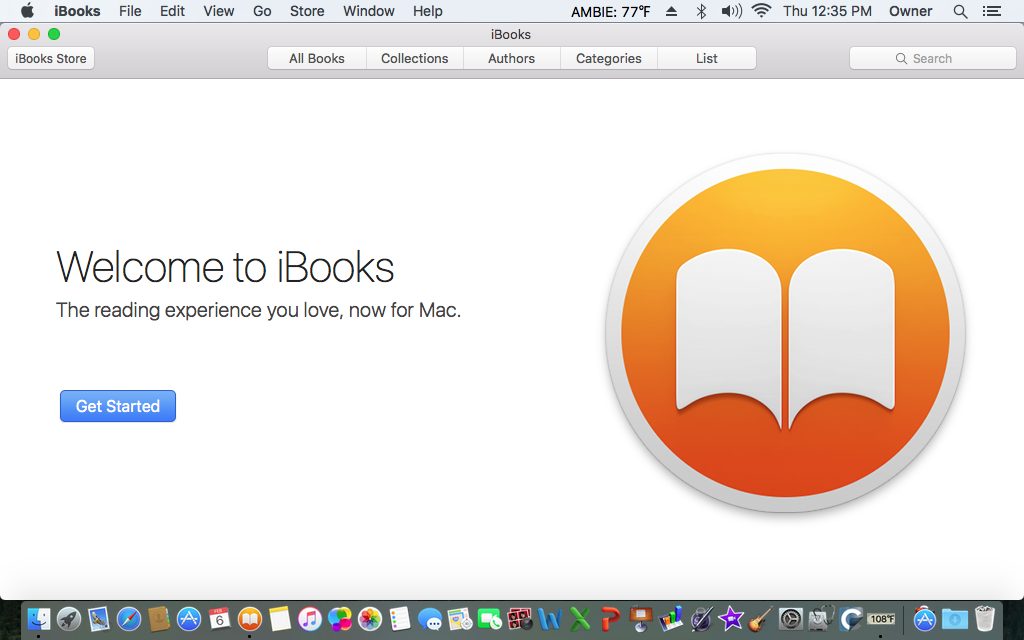Click the Thu 12:35 PM clock

pos(827,11)
